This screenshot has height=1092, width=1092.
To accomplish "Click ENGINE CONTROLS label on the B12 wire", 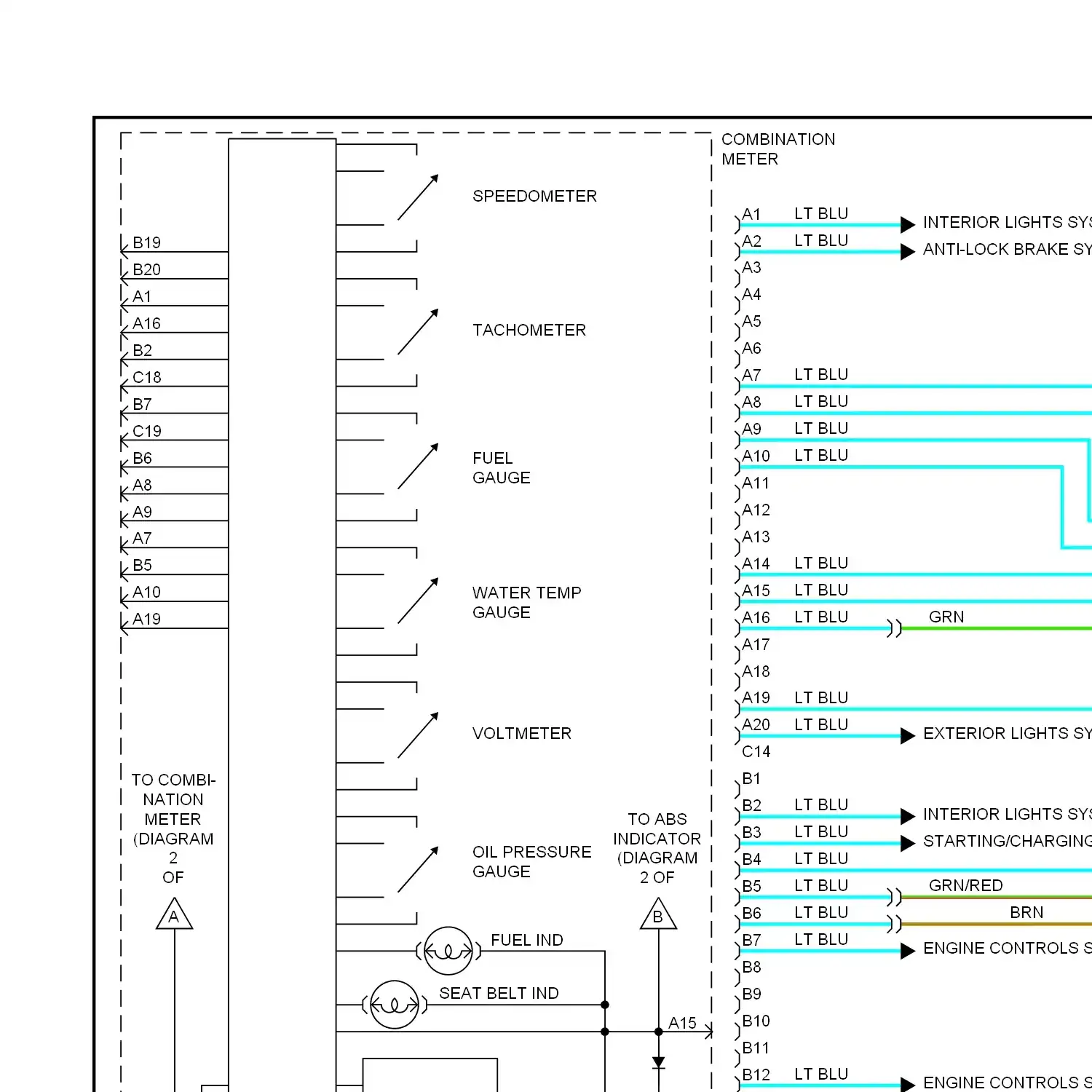I will coord(1007,1083).
